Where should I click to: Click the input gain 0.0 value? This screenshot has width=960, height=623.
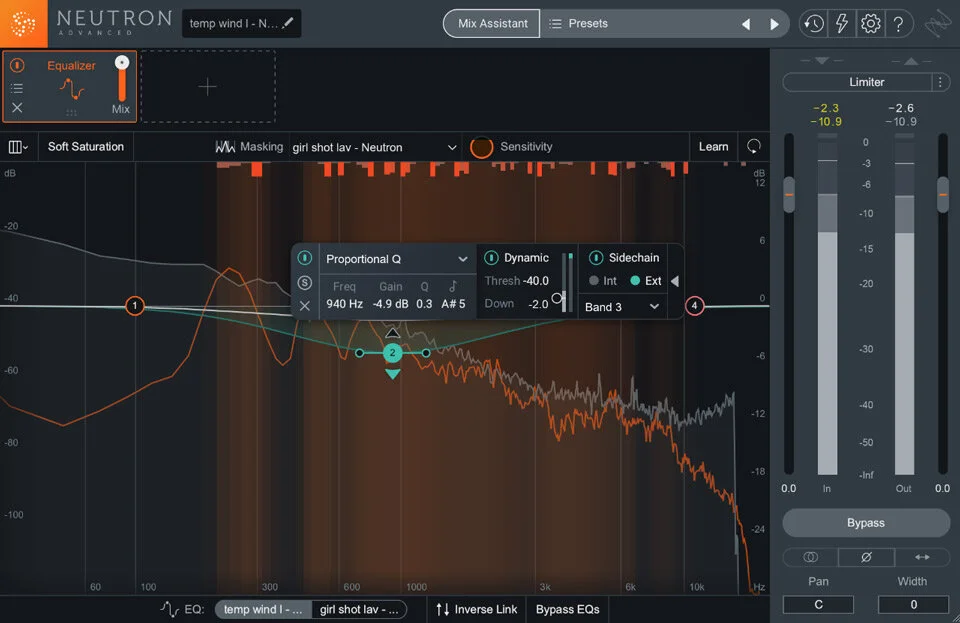coord(789,488)
